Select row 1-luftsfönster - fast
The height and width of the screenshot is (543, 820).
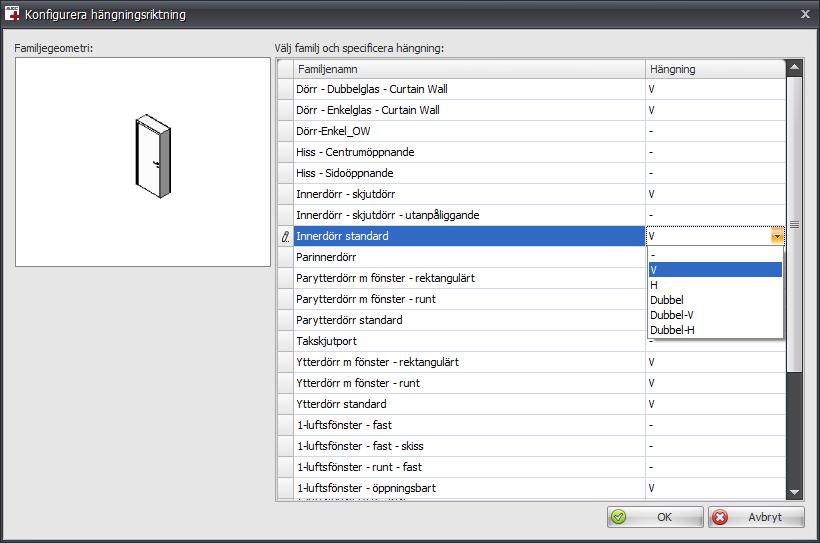[x=469, y=425]
